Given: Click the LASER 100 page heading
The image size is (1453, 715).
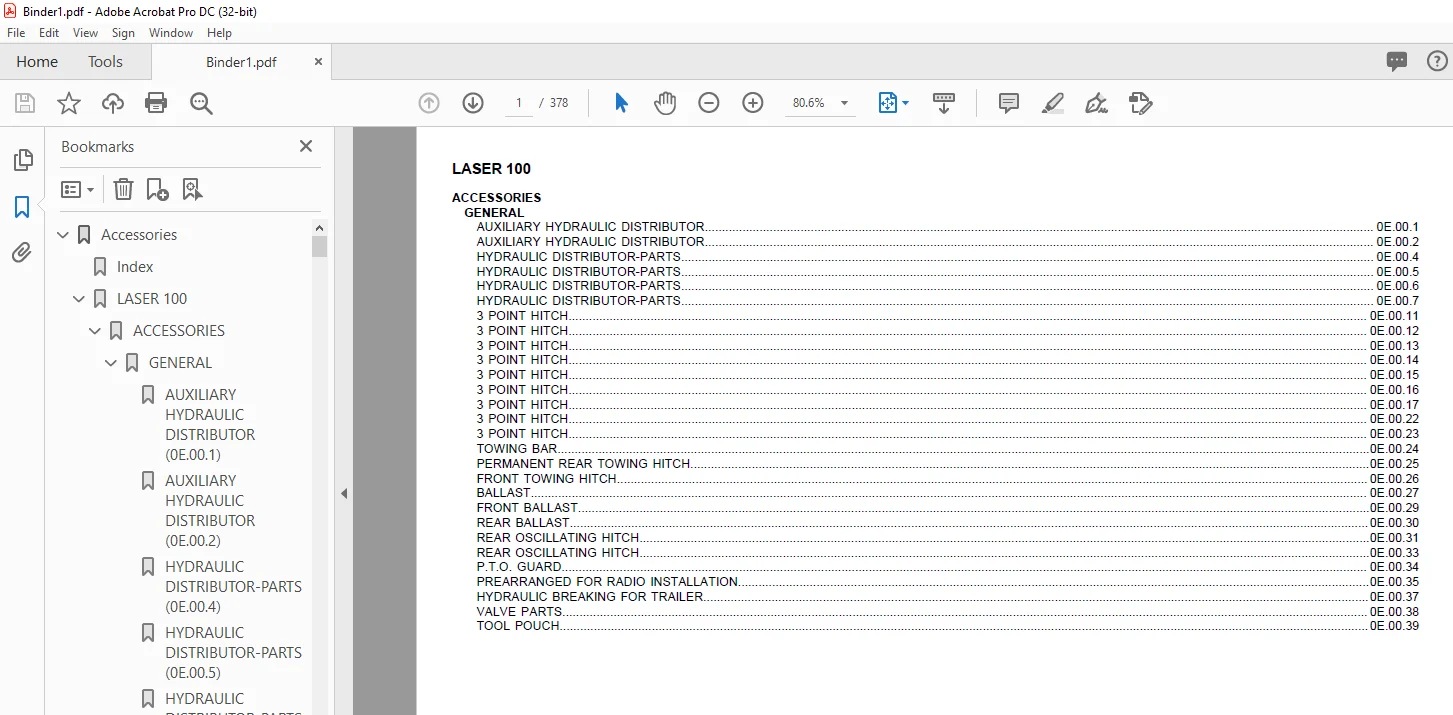Looking at the screenshot, I should coord(491,169).
